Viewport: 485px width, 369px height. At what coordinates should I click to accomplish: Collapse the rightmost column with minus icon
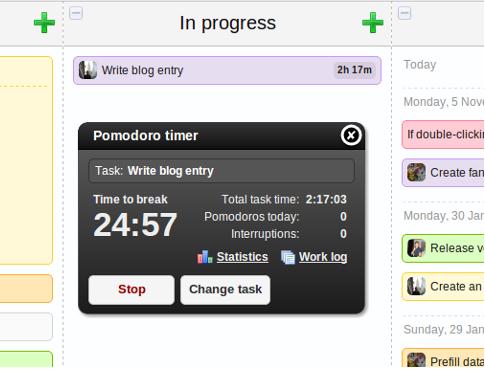point(404,13)
